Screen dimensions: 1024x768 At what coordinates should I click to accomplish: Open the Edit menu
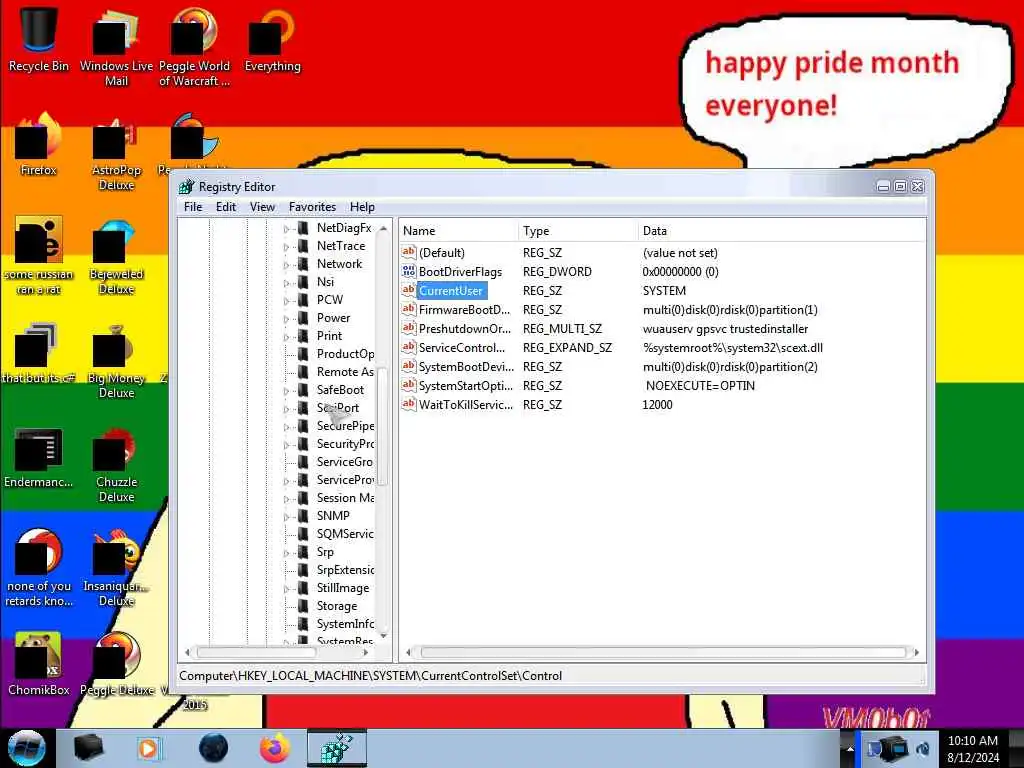tap(225, 207)
